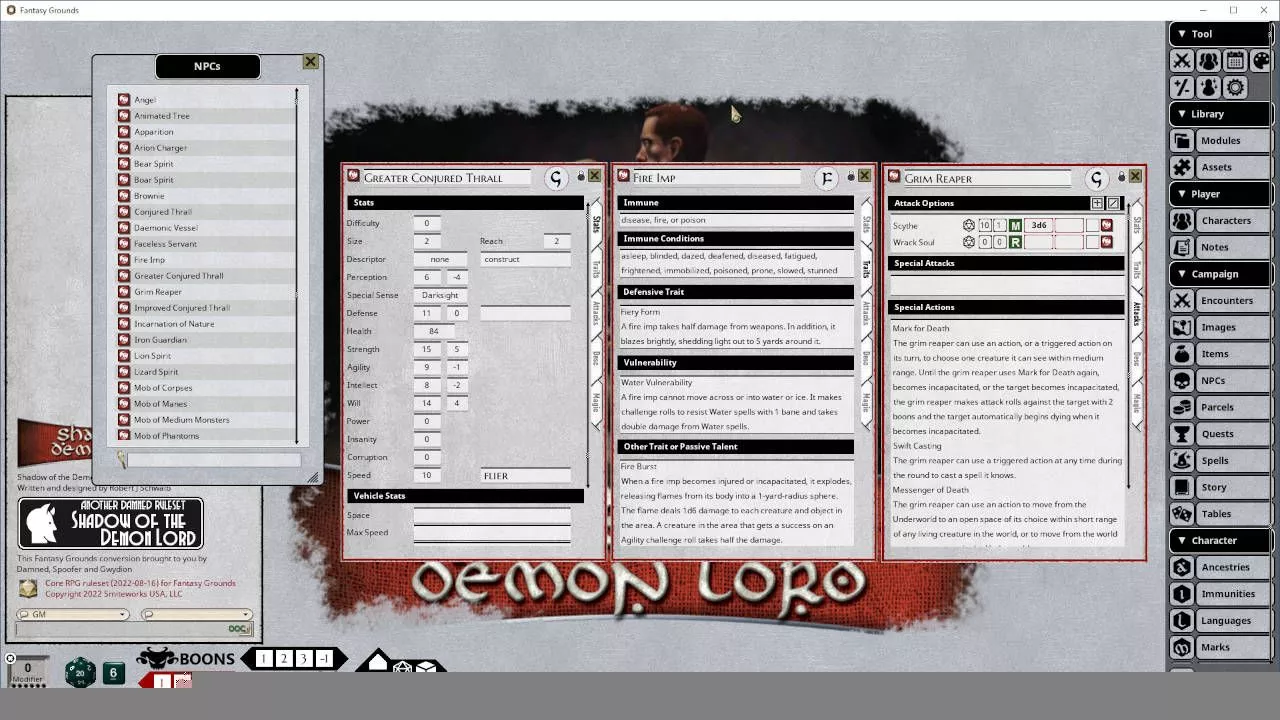Open the Parcels campaign button
This screenshot has width=1280, height=720.
[x=1220, y=407]
